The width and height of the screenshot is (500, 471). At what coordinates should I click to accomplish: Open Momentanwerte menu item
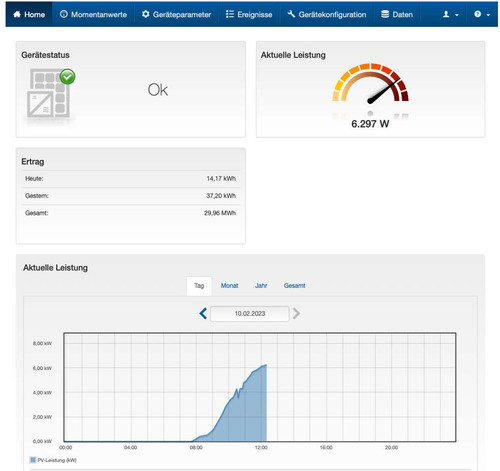point(93,14)
